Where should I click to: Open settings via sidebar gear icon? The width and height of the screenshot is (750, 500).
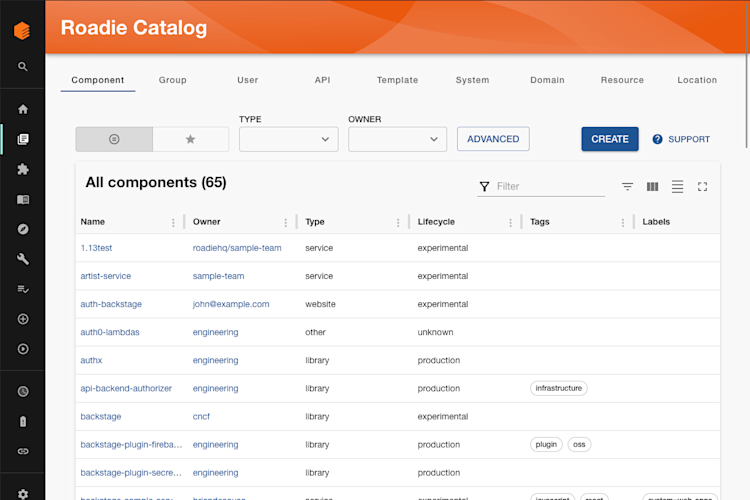click(x=22, y=494)
